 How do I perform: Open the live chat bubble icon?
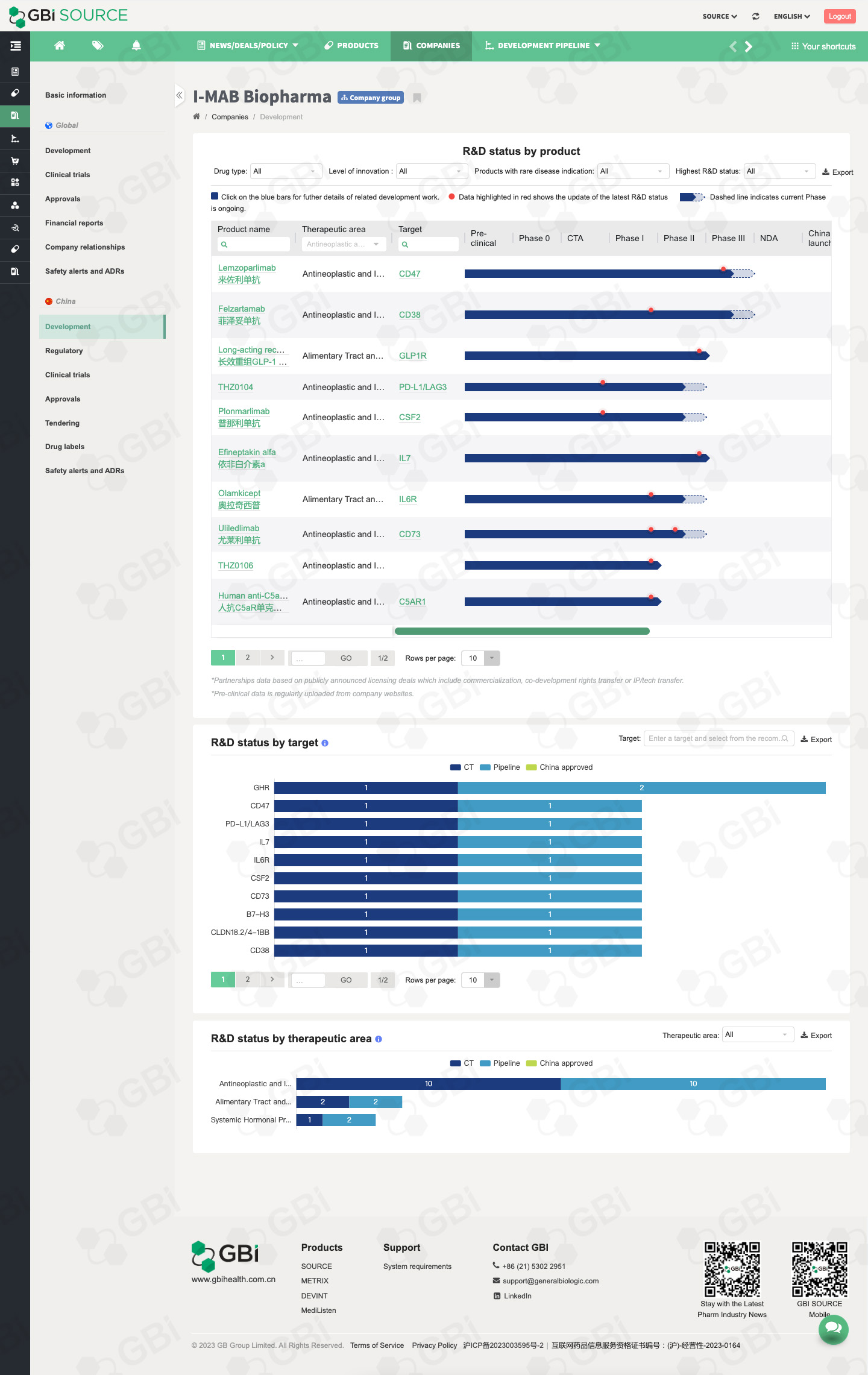click(x=833, y=1328)
